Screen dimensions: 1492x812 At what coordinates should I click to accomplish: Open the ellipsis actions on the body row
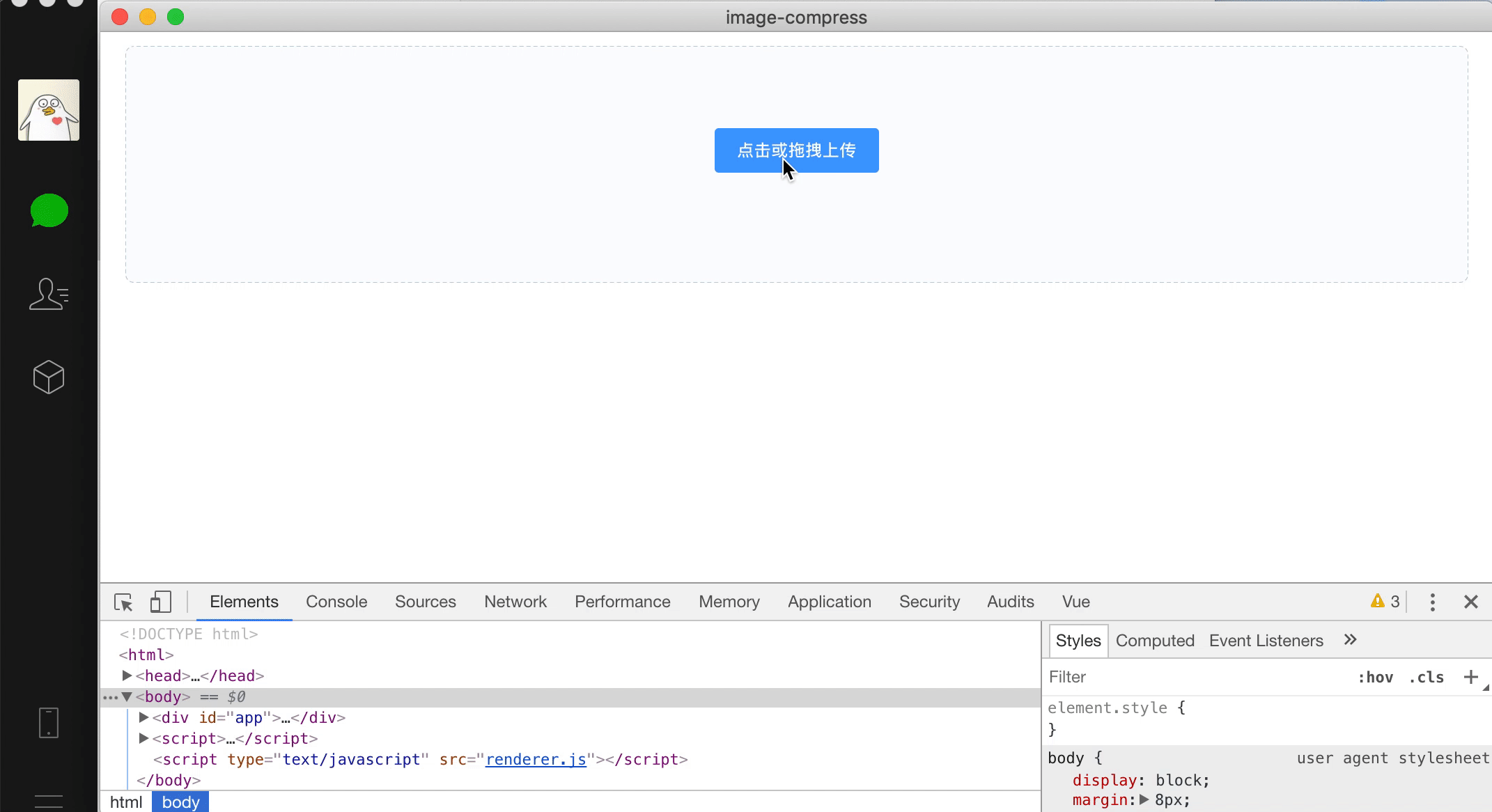pyautogui.click(x=110, y=697)
